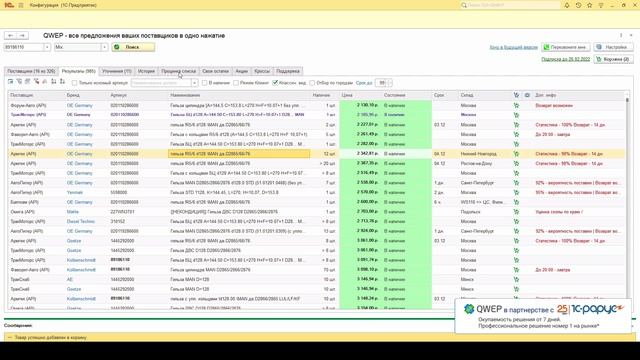Click the sort ascending icon in results toolbar
Screen dimensions: 640x360
[x=53, y=82]
